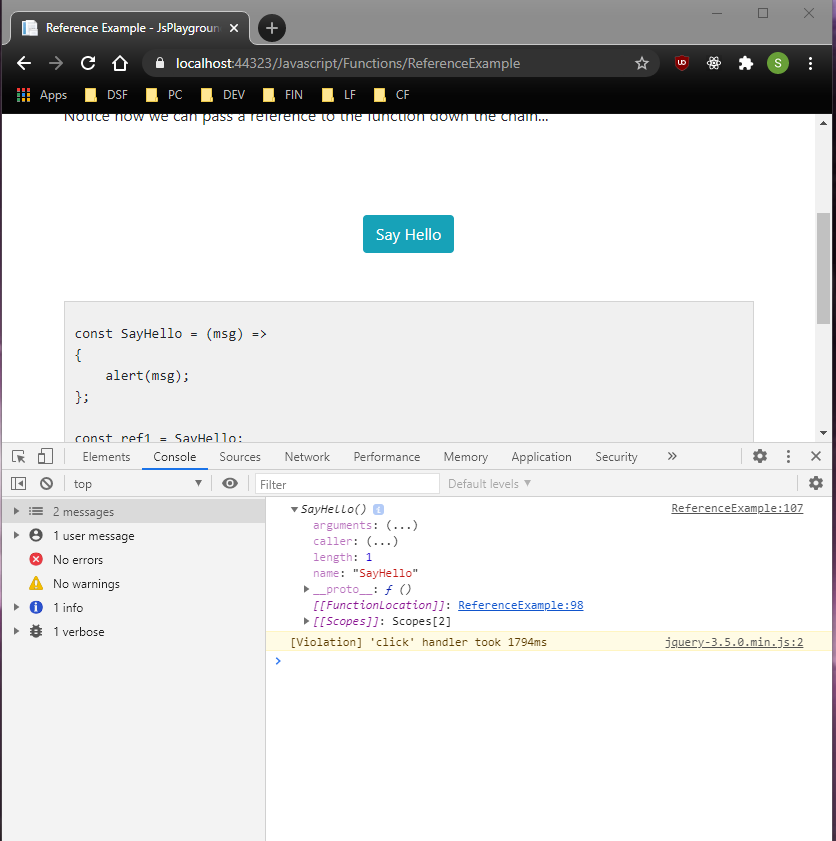The height and width of the screenshot is (841, 836).
Task: Bookmark this page with the star icon
Action: pos(642,63)
